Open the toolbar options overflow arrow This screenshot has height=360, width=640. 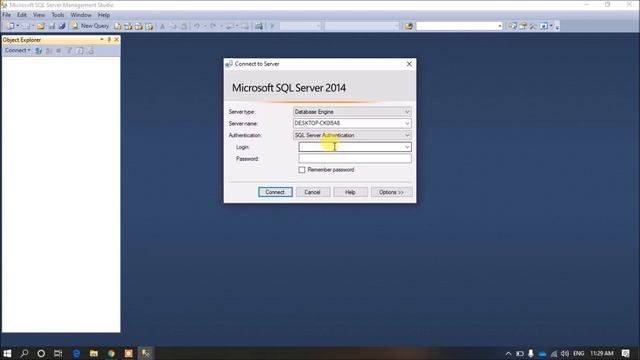(x=557, y=27)
